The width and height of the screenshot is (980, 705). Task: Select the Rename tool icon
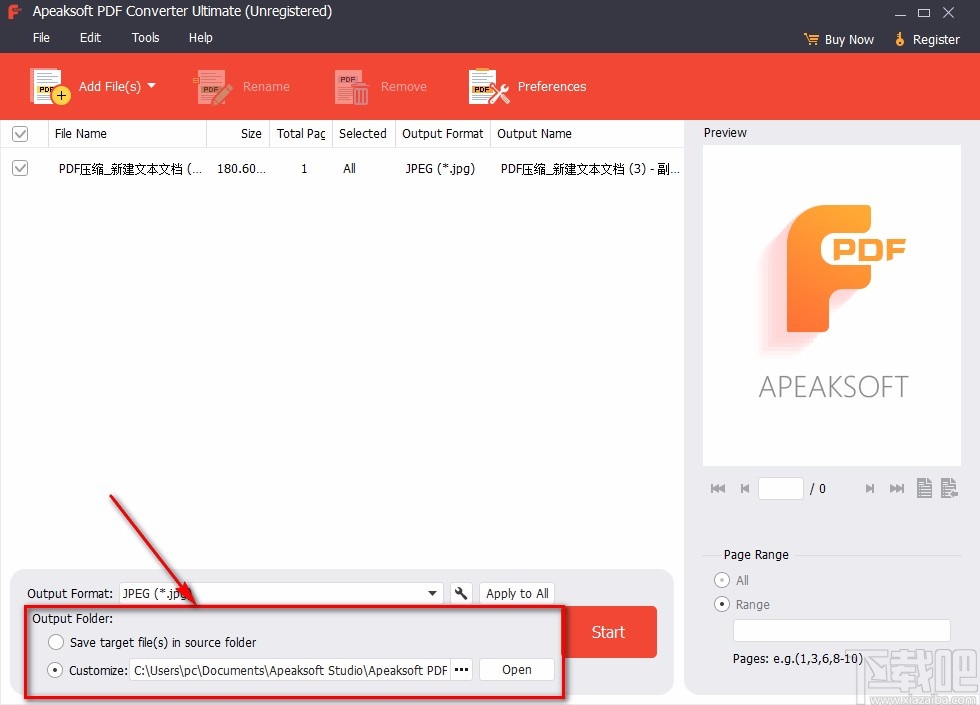[211, 86]
